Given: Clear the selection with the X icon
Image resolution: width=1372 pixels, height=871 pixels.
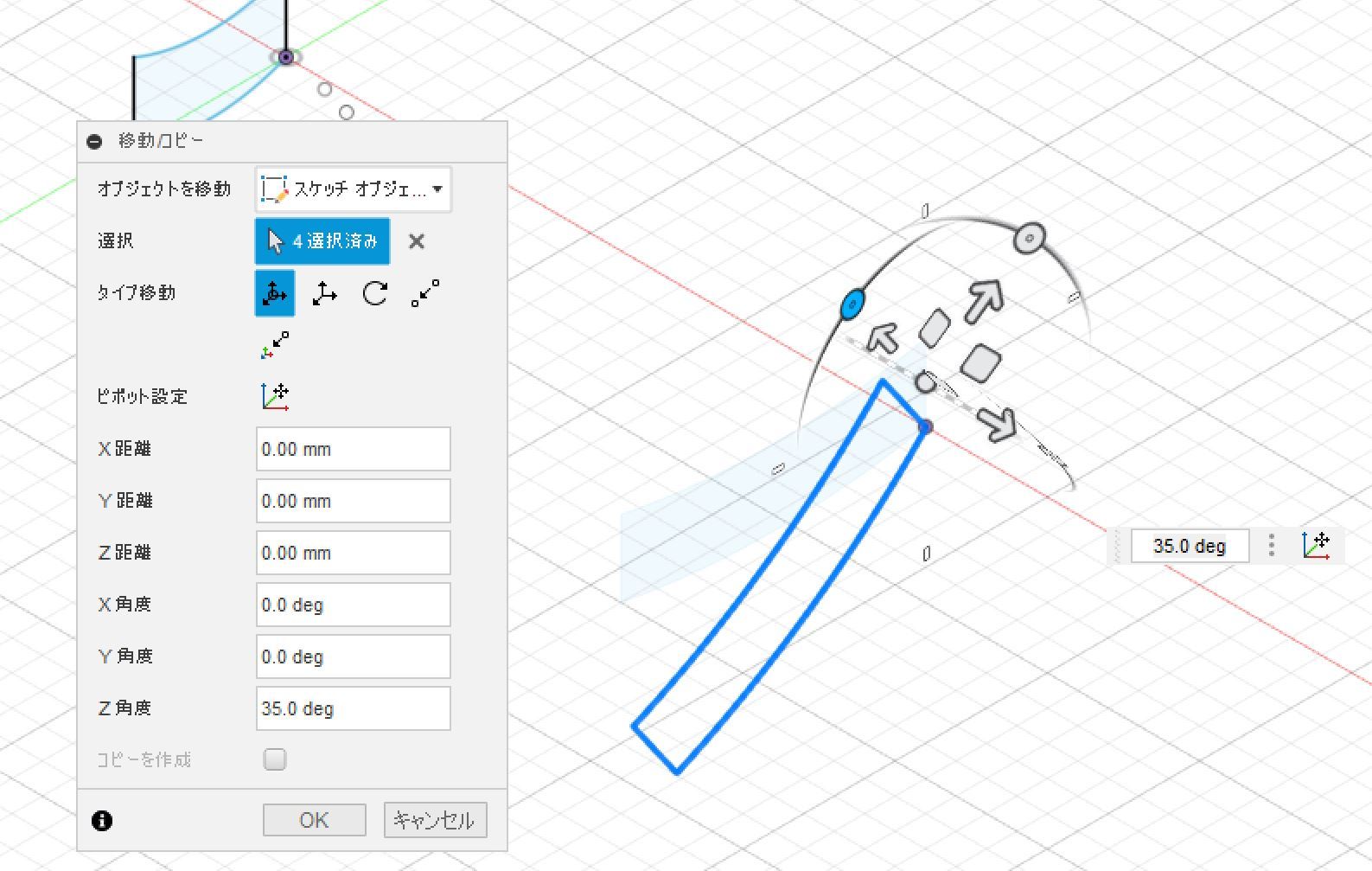Looking at the screenshot, I should (x=417, y=241).
